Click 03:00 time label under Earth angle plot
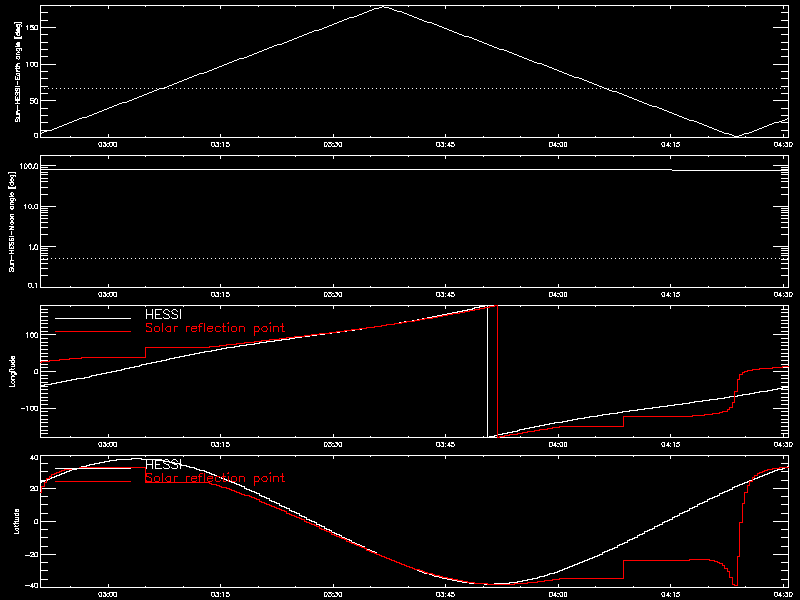800x600 pixels. tap(108, 144)
